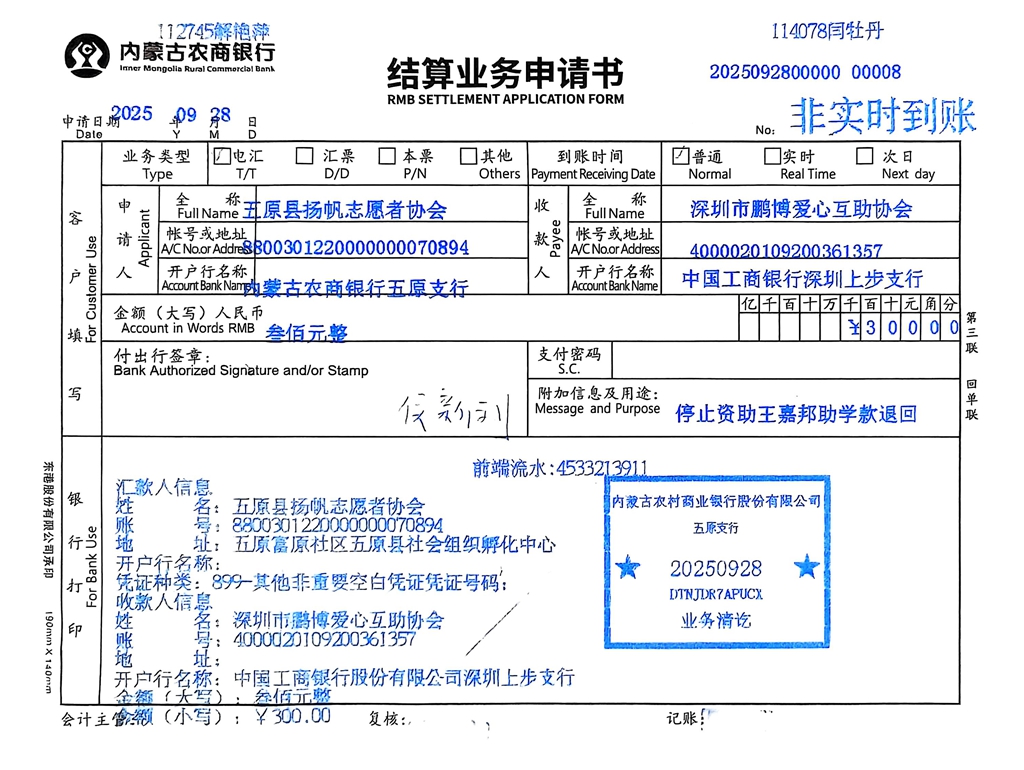Click the payee bank 中国工商银行深圳上步支行 field

[x=802, y=279]
